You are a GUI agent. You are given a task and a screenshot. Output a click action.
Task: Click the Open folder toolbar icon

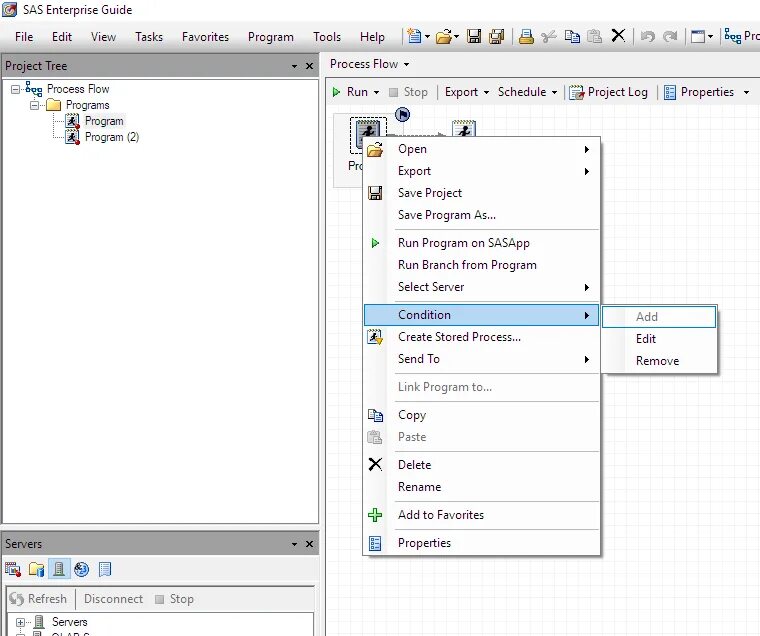pyautogui.click(x=443, y=36)
